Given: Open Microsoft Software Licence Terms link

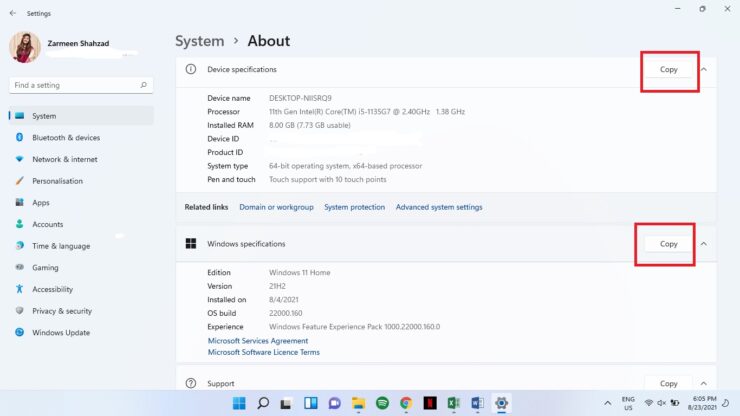Looking at the screenshot, I should [x=263, y=352].
